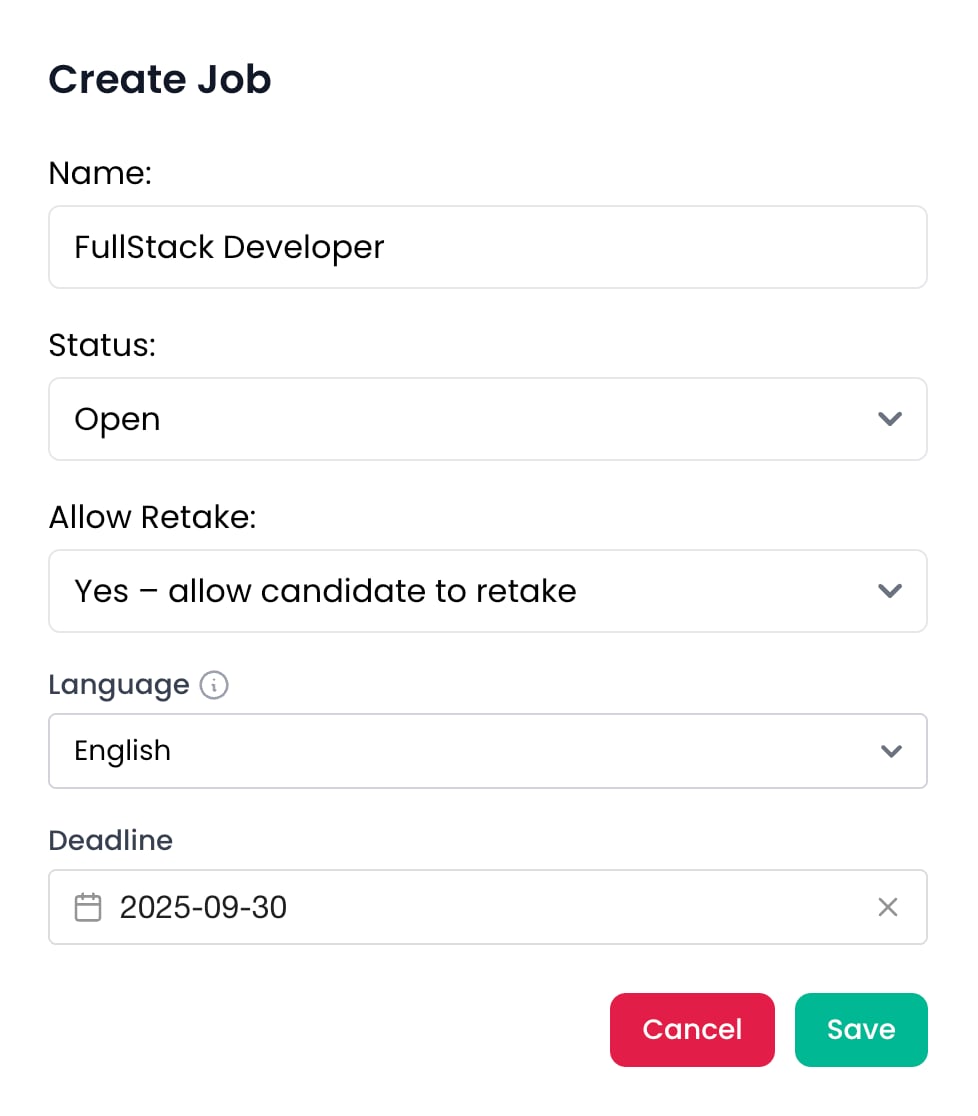Click the Allow Retake chevron arrow
Screen dimensions: 978x1116
pyautogui.click(x=889, y=591)
